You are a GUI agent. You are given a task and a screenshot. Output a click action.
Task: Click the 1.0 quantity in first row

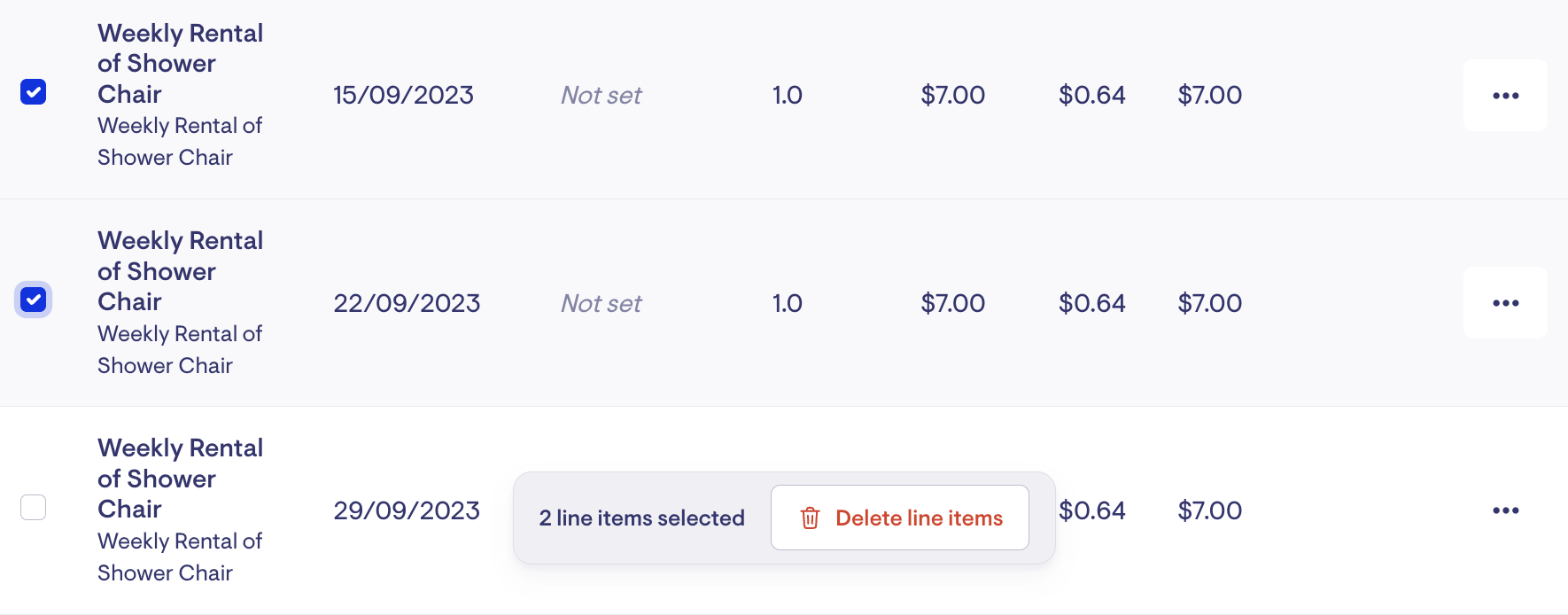pos(787,96)
